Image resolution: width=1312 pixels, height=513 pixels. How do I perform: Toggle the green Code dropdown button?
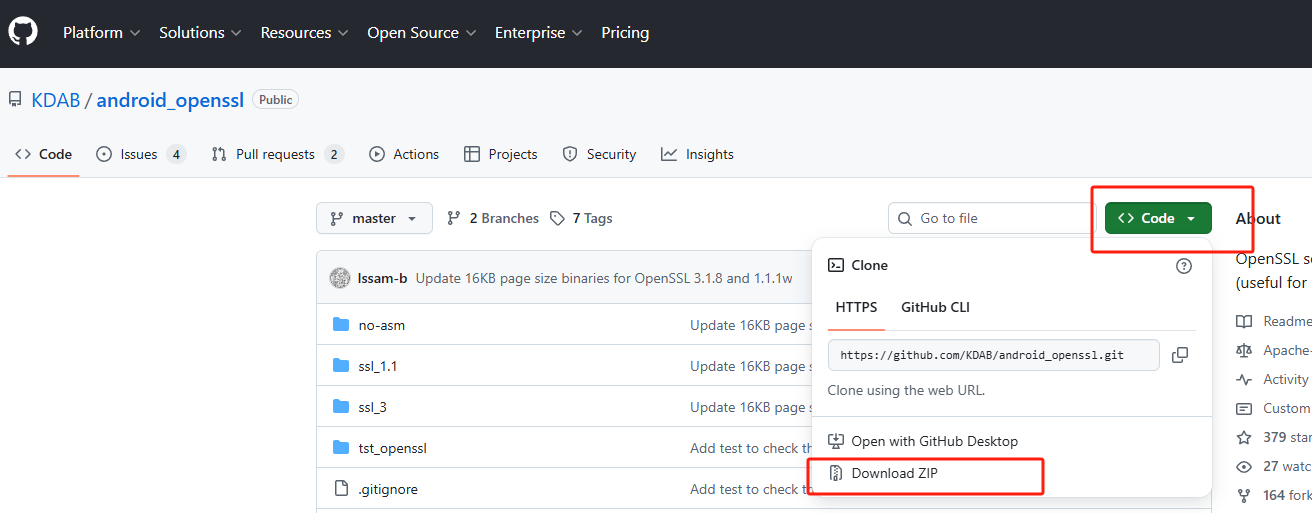(1157, 218)
